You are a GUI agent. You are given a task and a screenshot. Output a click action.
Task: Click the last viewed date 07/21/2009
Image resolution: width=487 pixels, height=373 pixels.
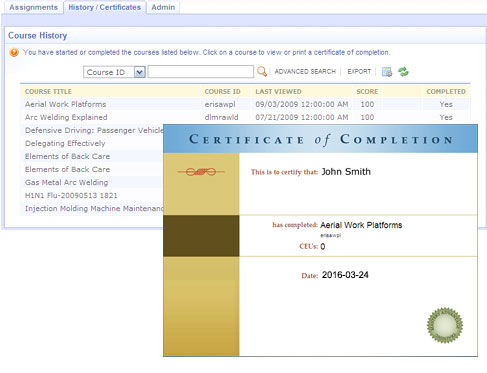pos(302,117)
